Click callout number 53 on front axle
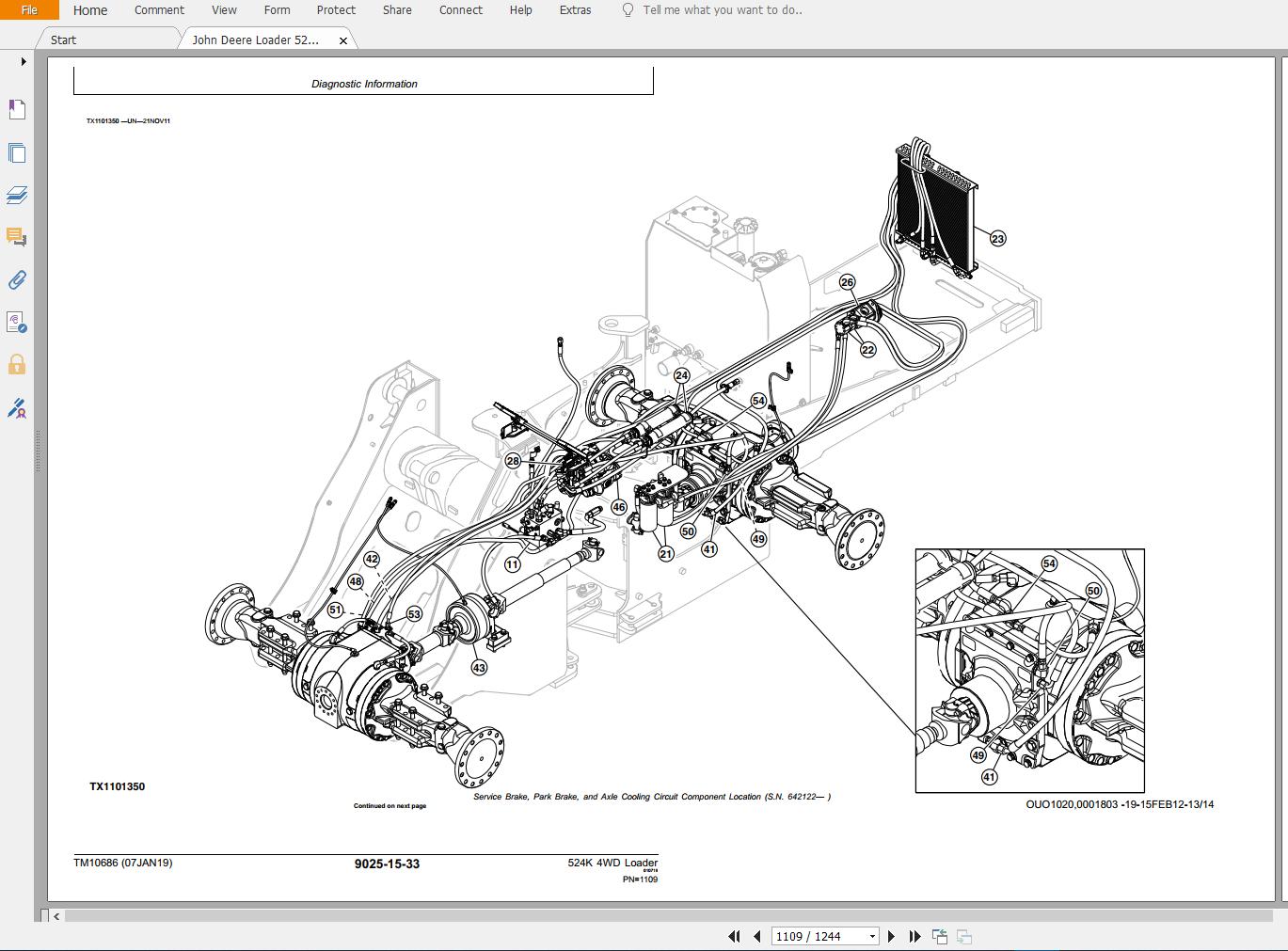This screenshot has width=1288, height=951. 414,614
